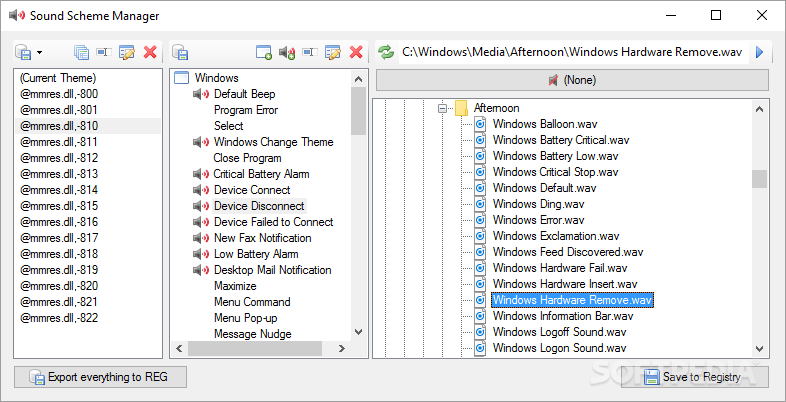Click the speaker icon beside Default Beep

pyautogui.click(x=201, y=94)
